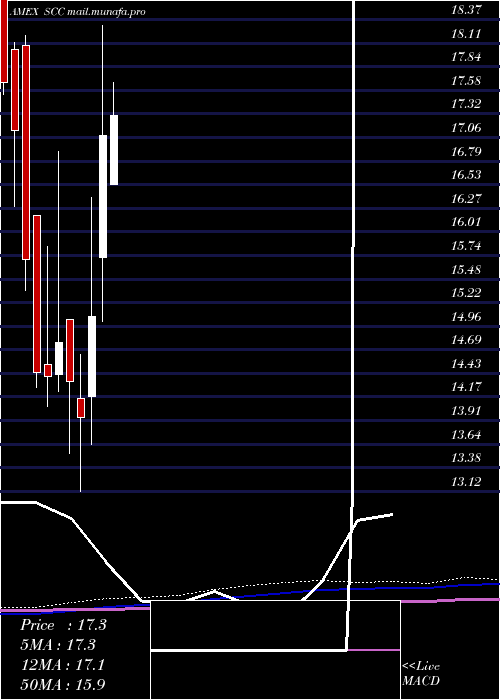The image size is (500, 700).
Task: Select the 18.11 price axis label
Action: point(466,33)
